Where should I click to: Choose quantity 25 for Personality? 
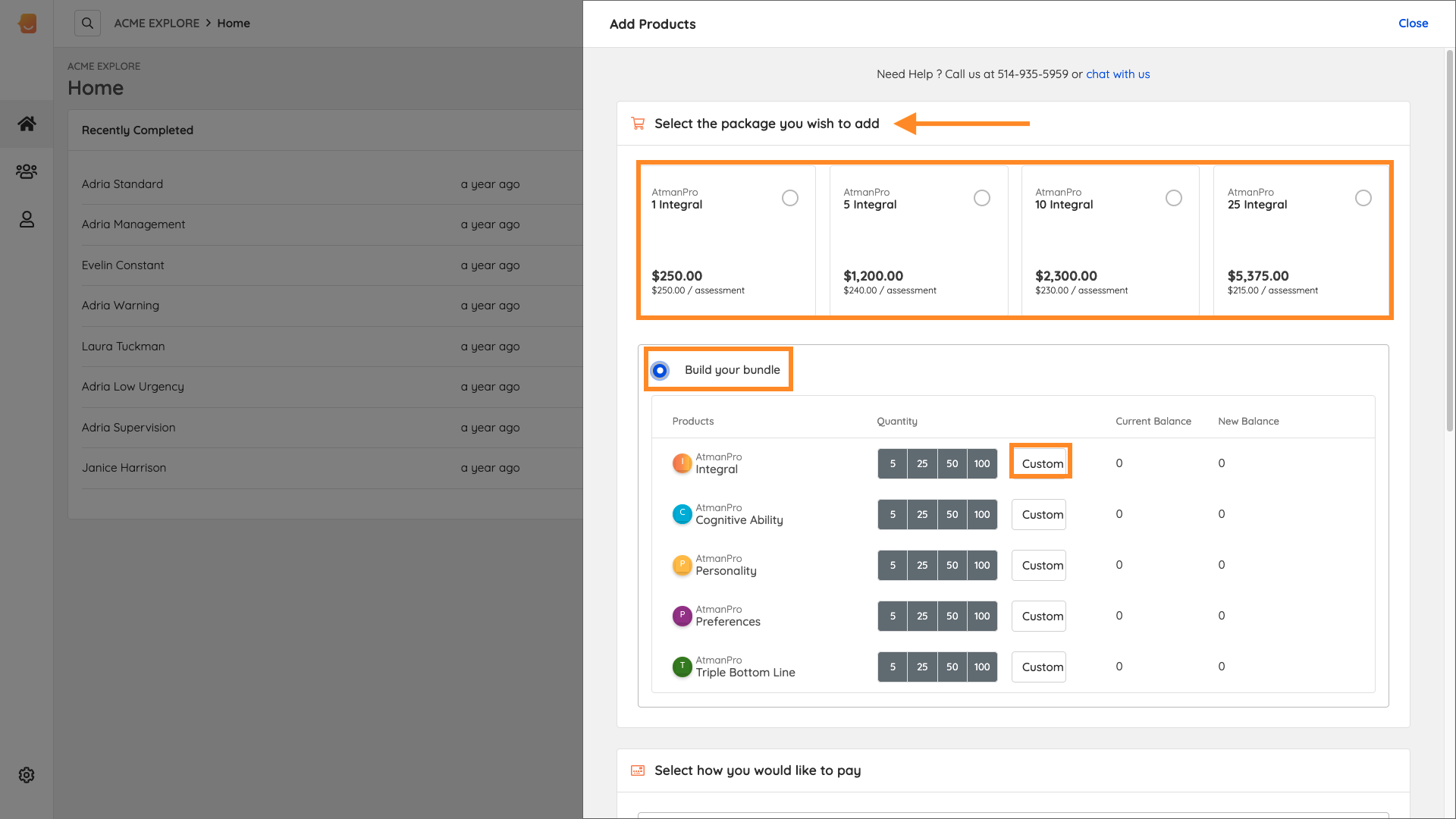(922, 565)
